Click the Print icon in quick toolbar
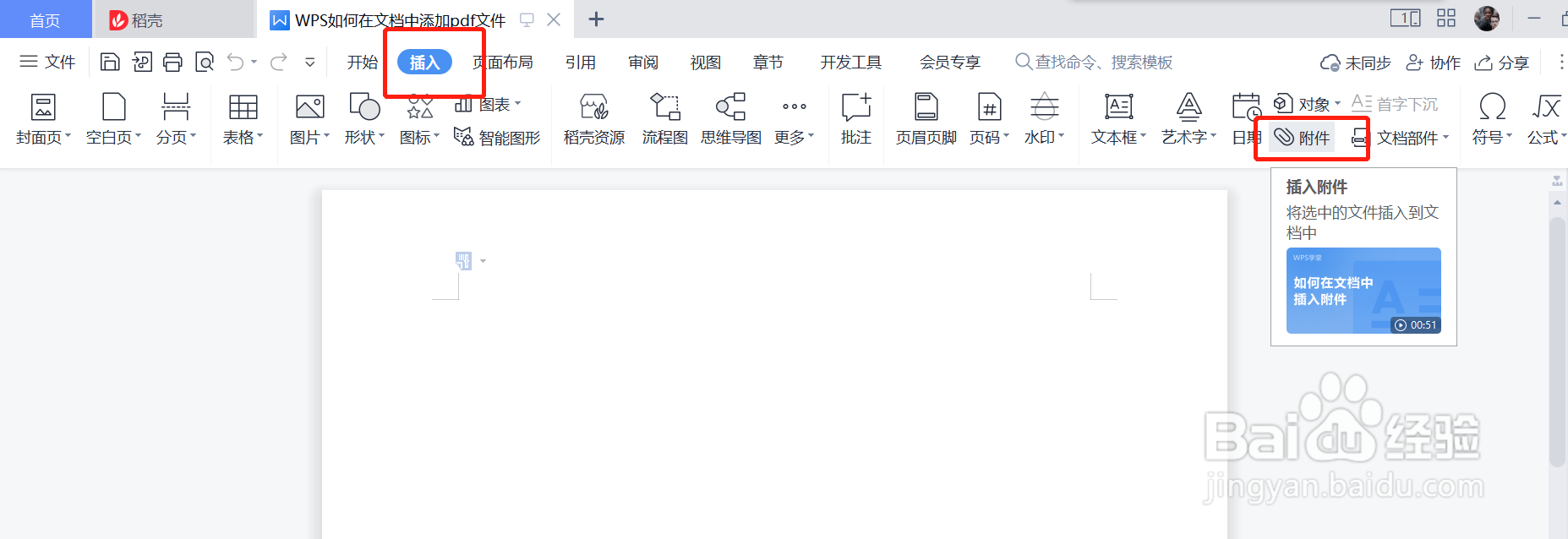Screen dimensions: 1568x539 pos(172,62)
